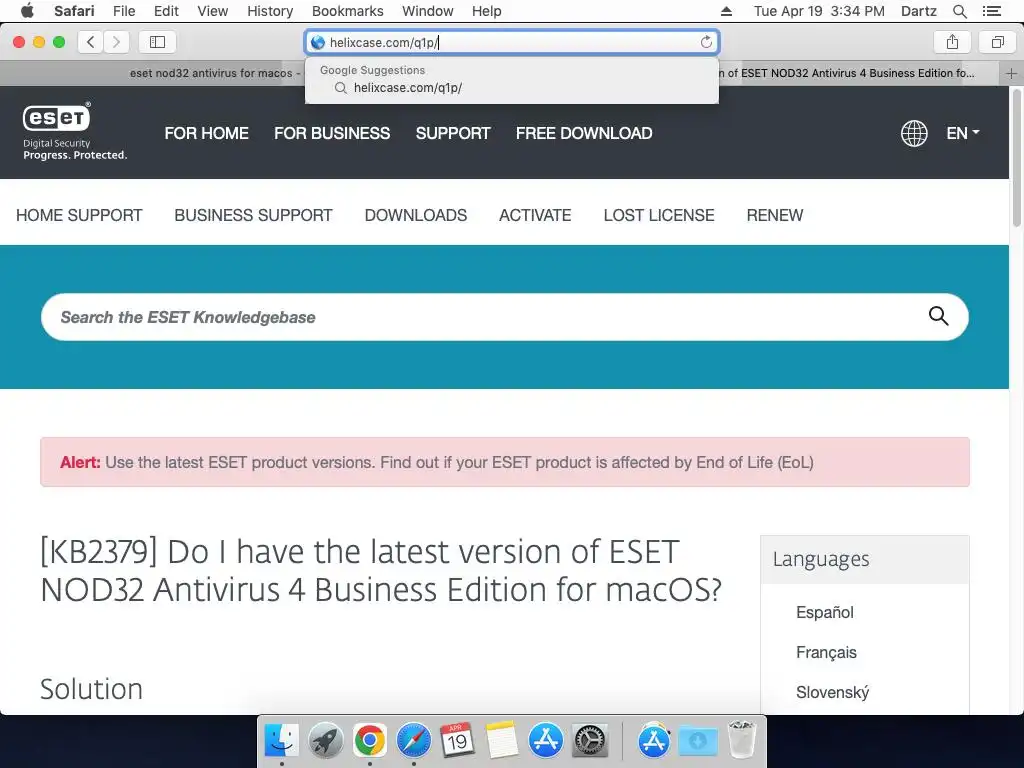Show the Safari sidebar
The height and width of the screenshot is (768, 1024).
click(x=157, y=42)
